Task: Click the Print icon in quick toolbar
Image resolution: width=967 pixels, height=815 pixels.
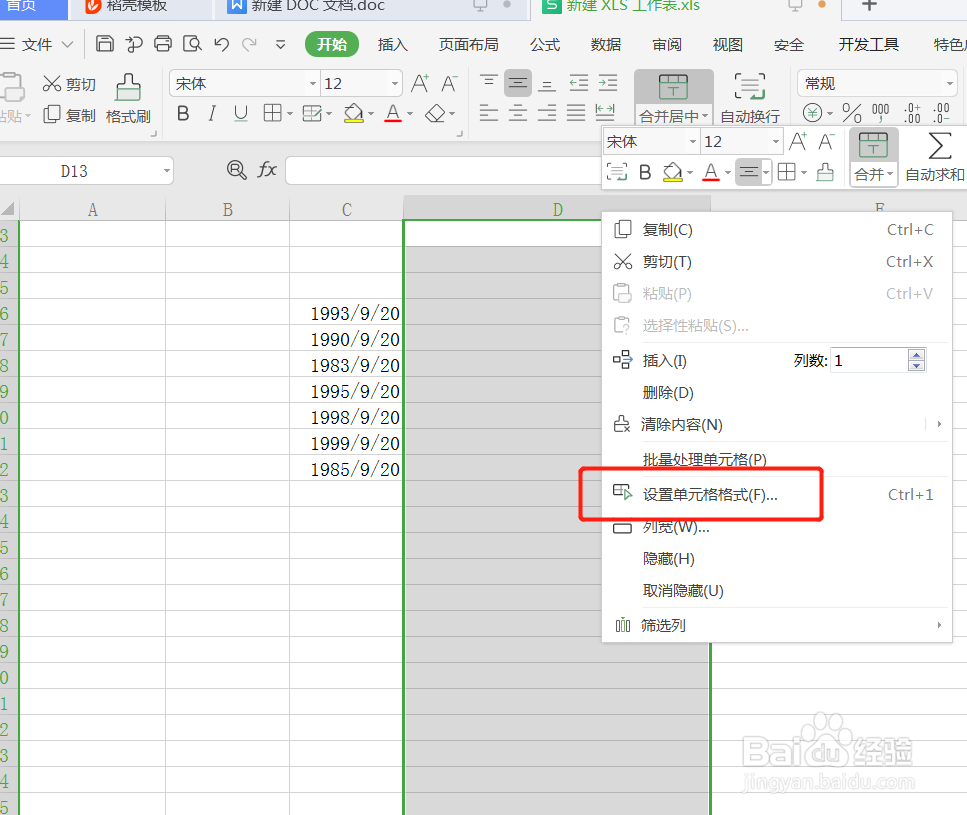Action: coord(163,44)
